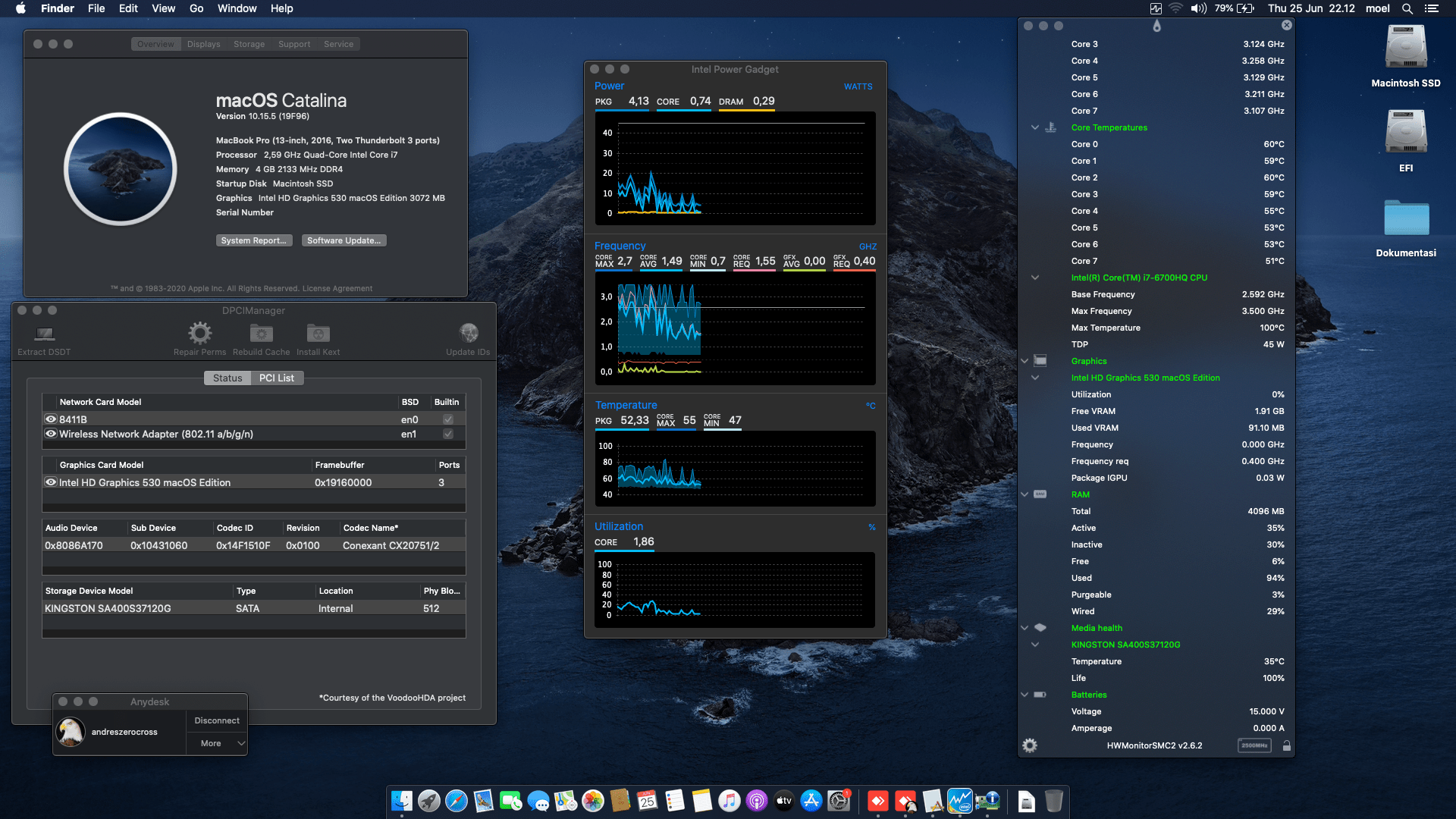Collapse the Media health group
1456x819 pixels.
[x=1025, y=628]
